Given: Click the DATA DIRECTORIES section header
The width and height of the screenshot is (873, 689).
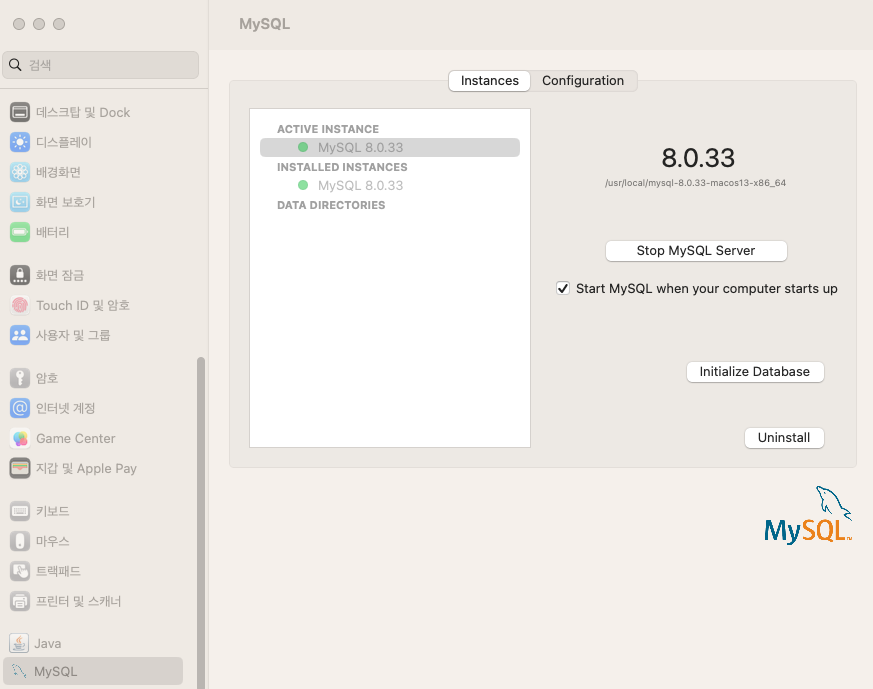Looking at the screenshot, I should [331, 205].
